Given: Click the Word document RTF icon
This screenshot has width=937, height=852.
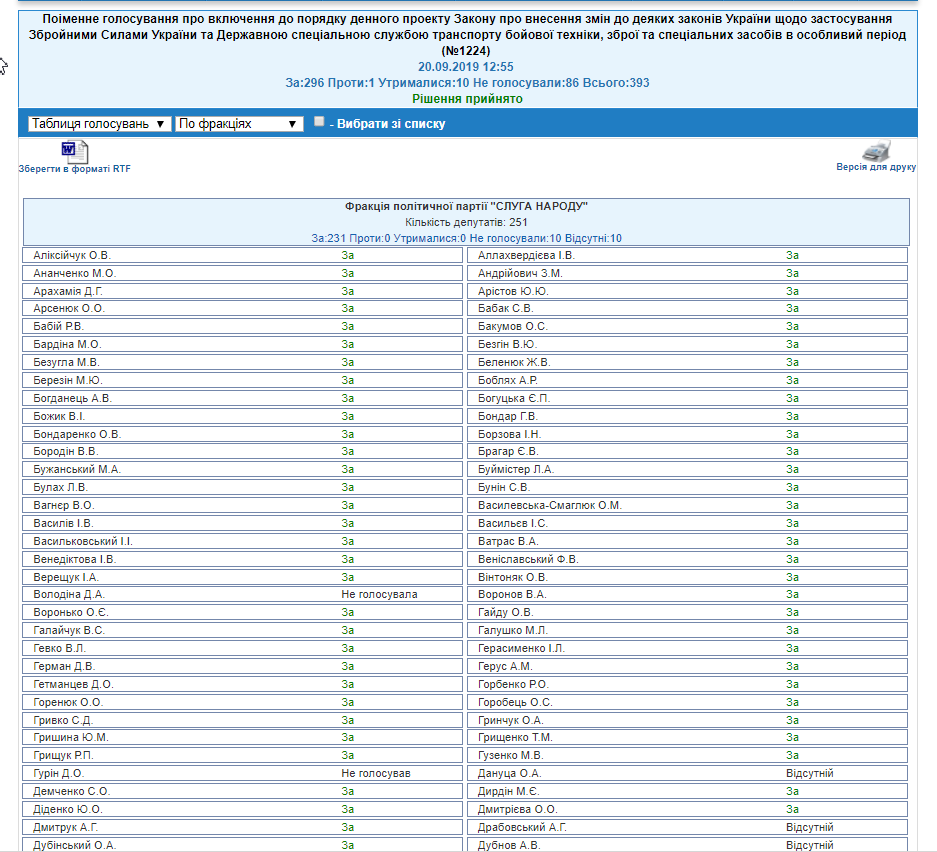Looking at the screenshot, I should [75, 151].
